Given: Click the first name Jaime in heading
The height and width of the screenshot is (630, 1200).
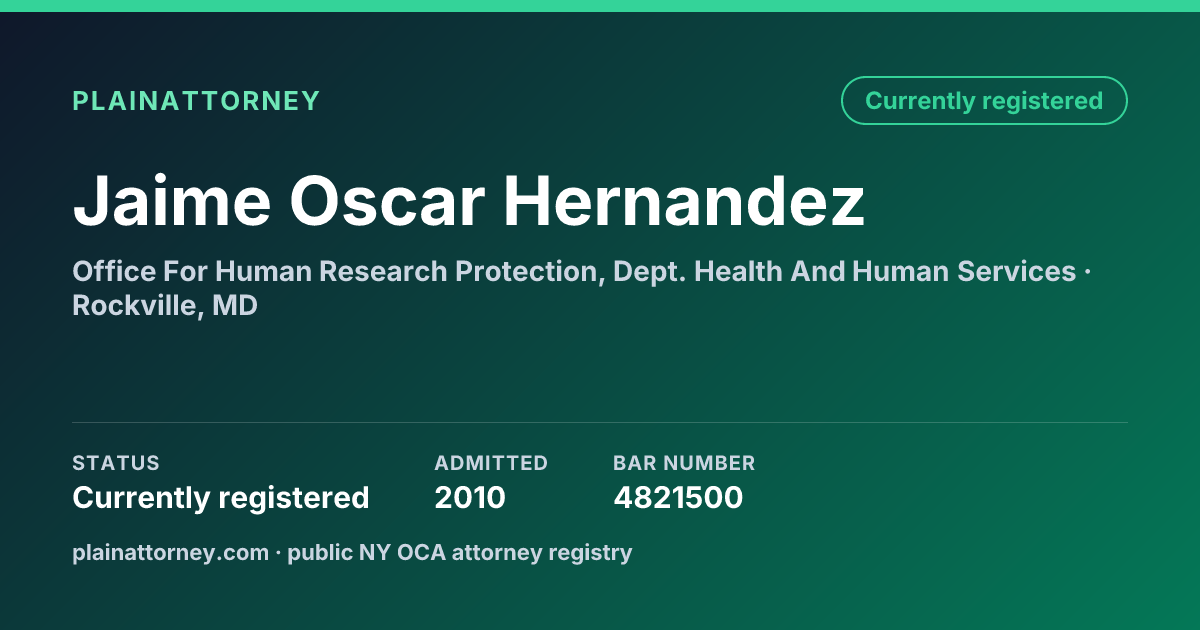Looking at the screenshot, I should coord(172,201).
